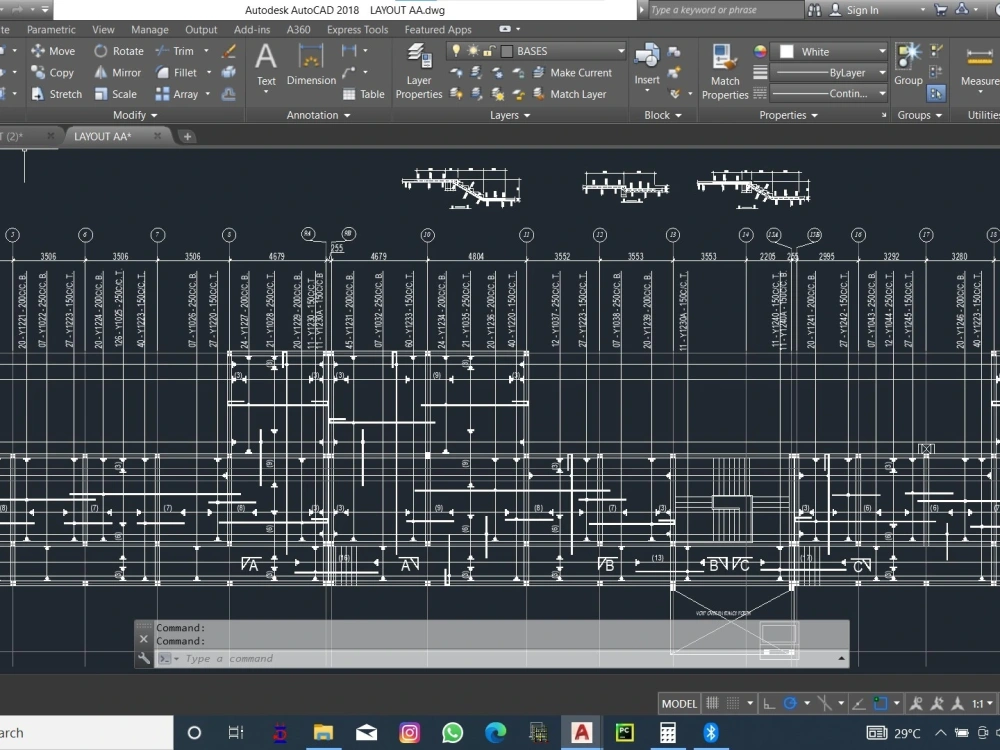Click the MODEL button in the status bar
1000x750 pixels.
point(678,703)
